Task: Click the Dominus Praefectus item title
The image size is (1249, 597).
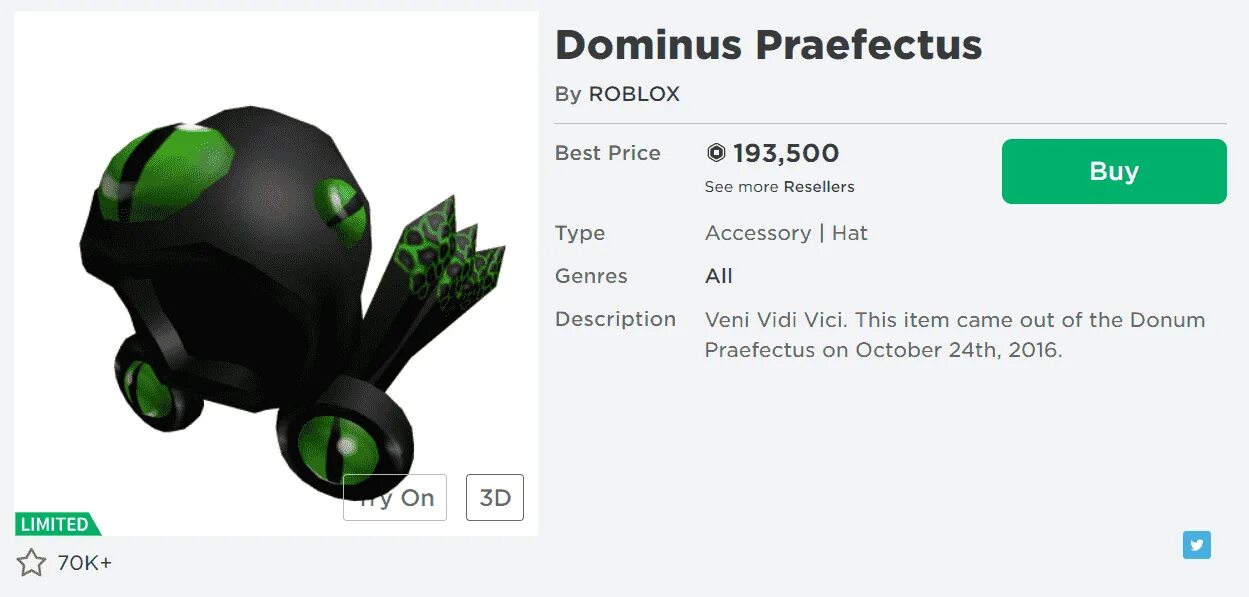Action: click(768, 45)
